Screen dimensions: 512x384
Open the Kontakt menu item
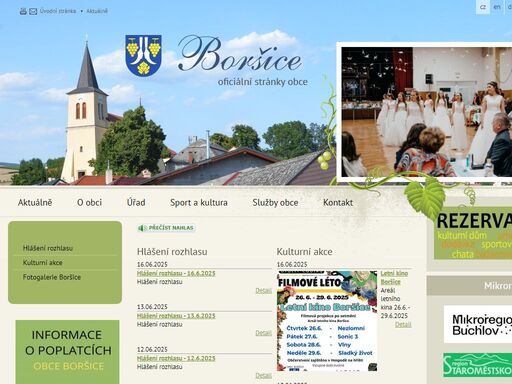tap(338, 202)
